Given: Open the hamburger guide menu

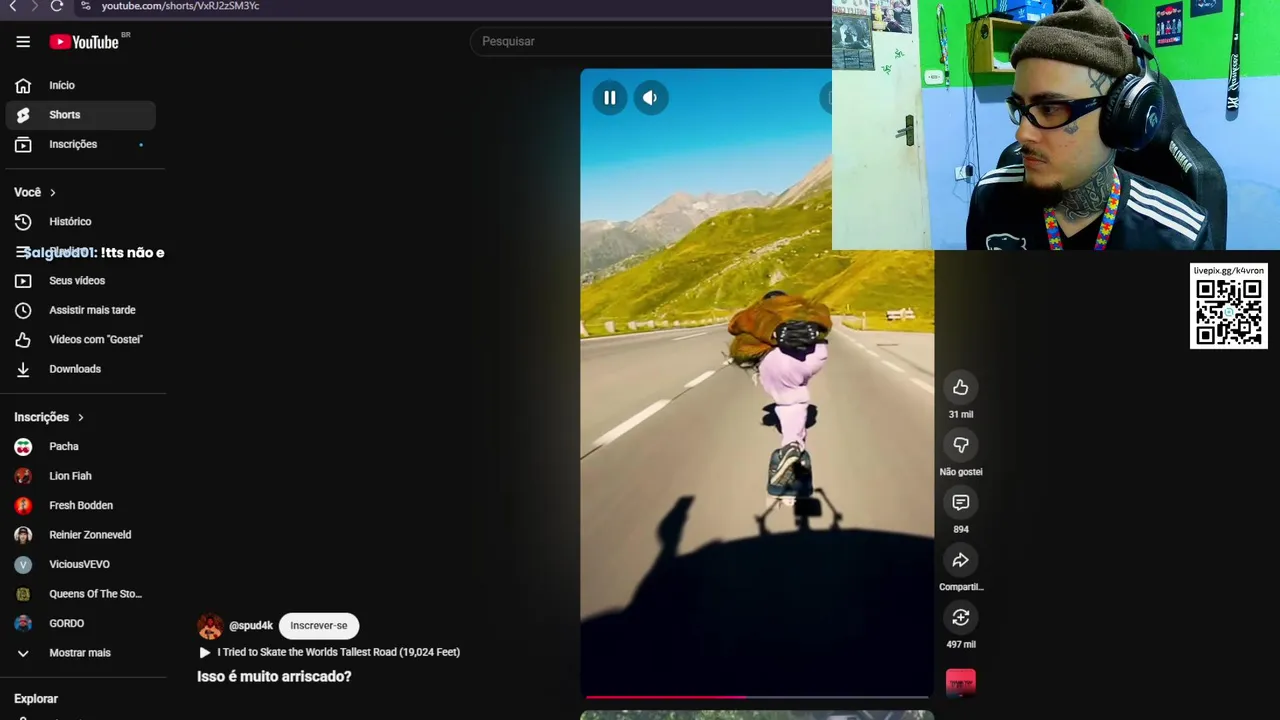Looking at the screenshot, I should tap(23, 41).
